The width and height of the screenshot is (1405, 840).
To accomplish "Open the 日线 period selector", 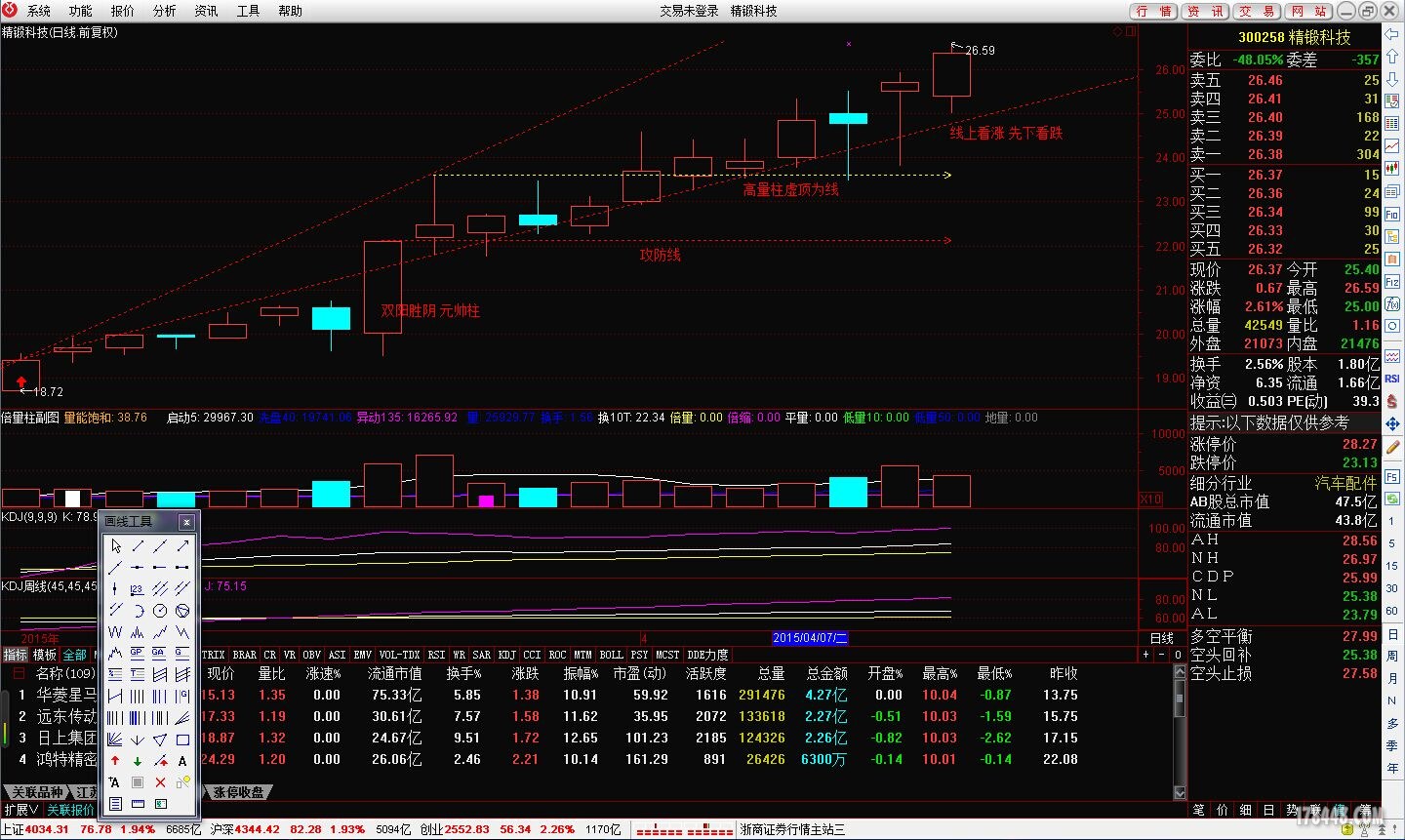I will pos(1162,638).
